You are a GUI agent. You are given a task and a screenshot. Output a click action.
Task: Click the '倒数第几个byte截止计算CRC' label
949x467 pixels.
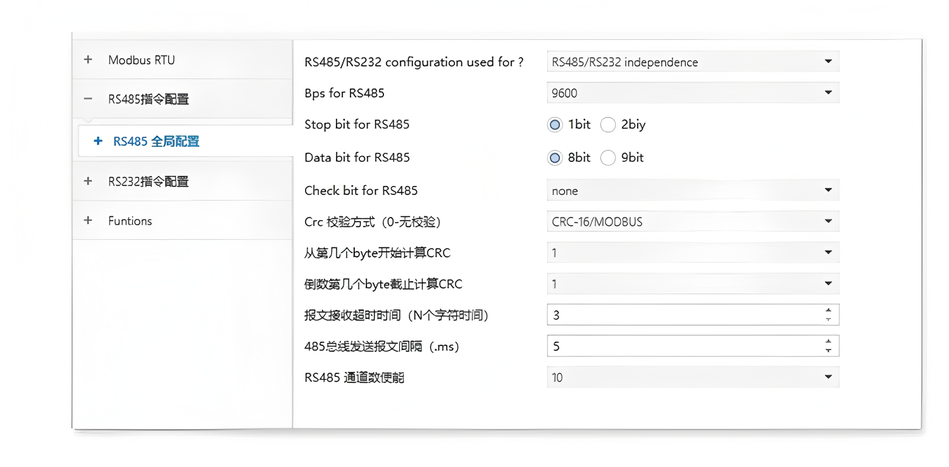tap(384, 284)
